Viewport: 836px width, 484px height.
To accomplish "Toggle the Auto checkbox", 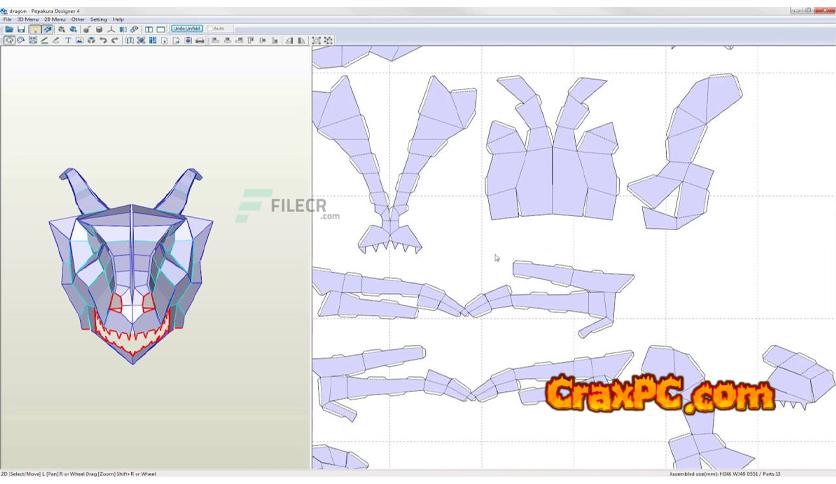I will pos(216,29).
